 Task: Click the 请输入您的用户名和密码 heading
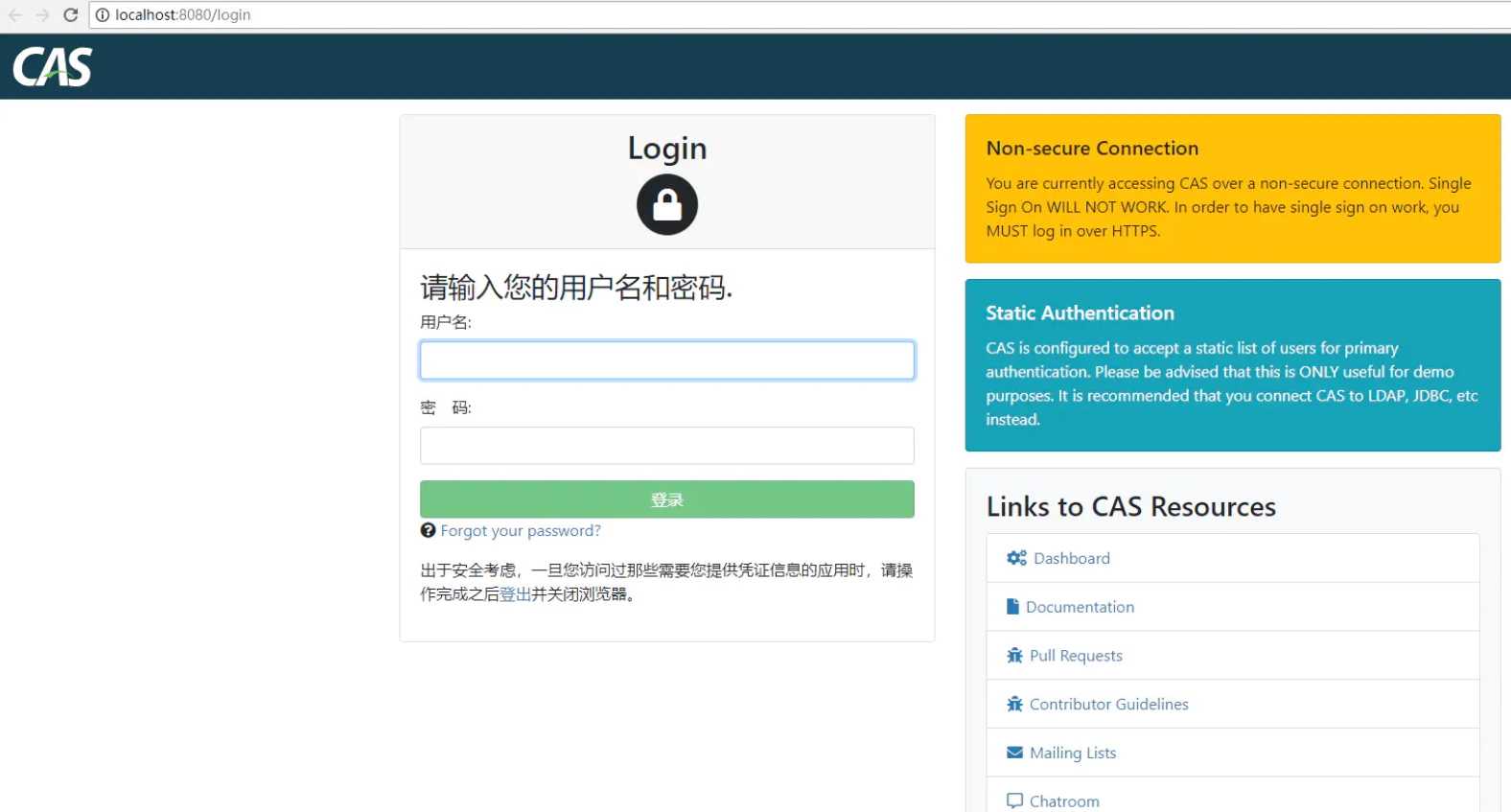(x=576, y=287)
